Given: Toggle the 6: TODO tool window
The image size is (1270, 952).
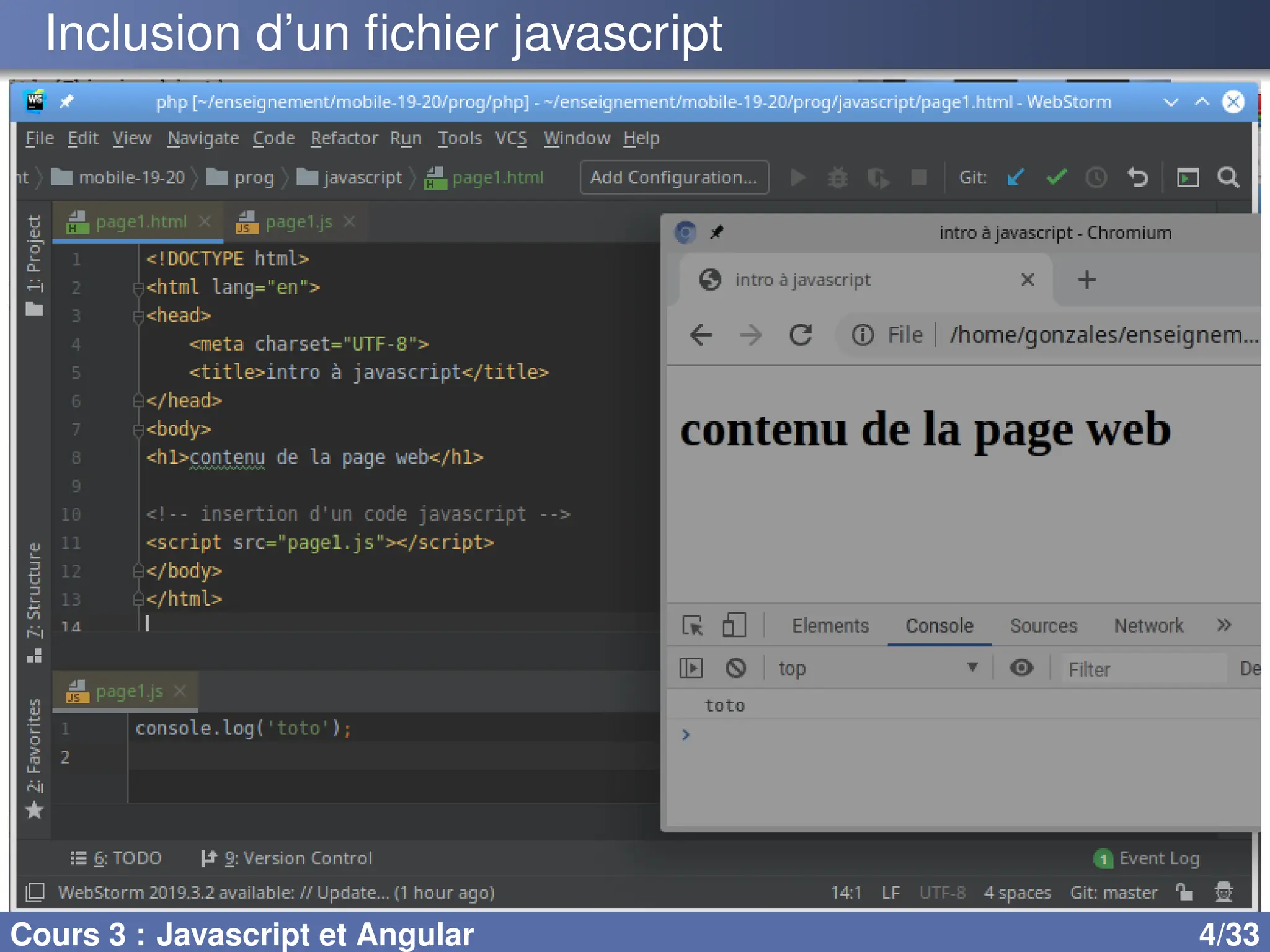Looking at the screenshot, I should pyautogui.click(x=116, y=858).
